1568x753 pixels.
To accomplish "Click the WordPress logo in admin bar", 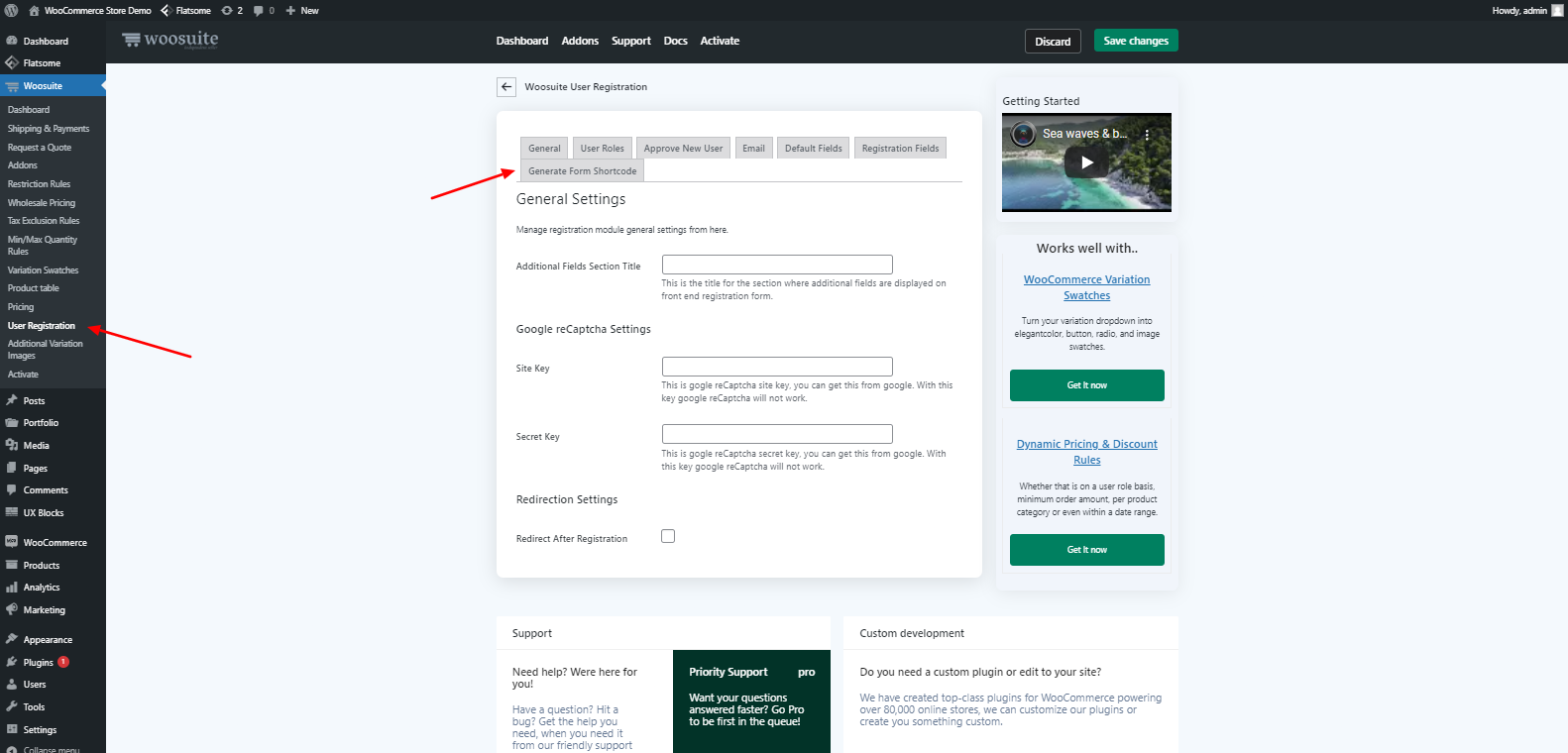I will tap(11, 10).
